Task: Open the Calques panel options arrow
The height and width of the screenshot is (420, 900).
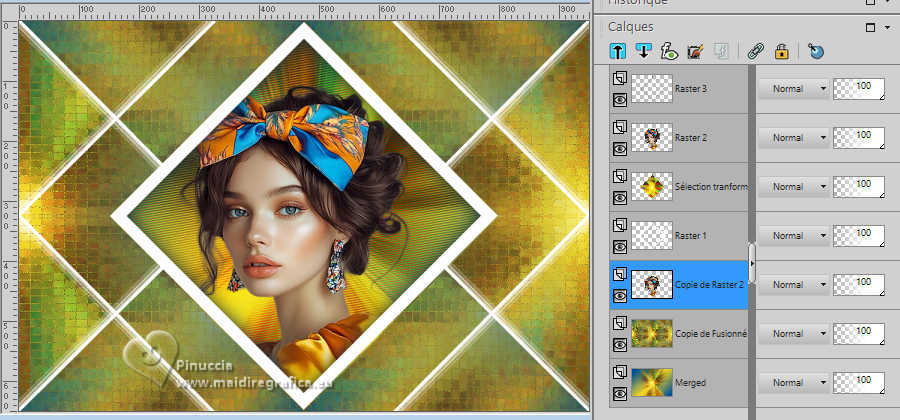Action: click(x=889, y=28)
